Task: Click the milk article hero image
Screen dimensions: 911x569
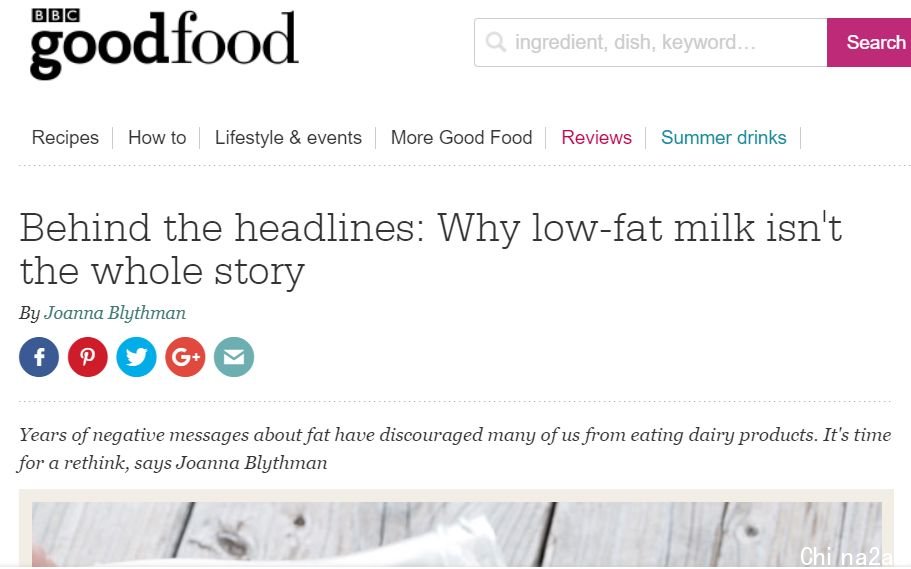Action: click(x=457, y=534)
